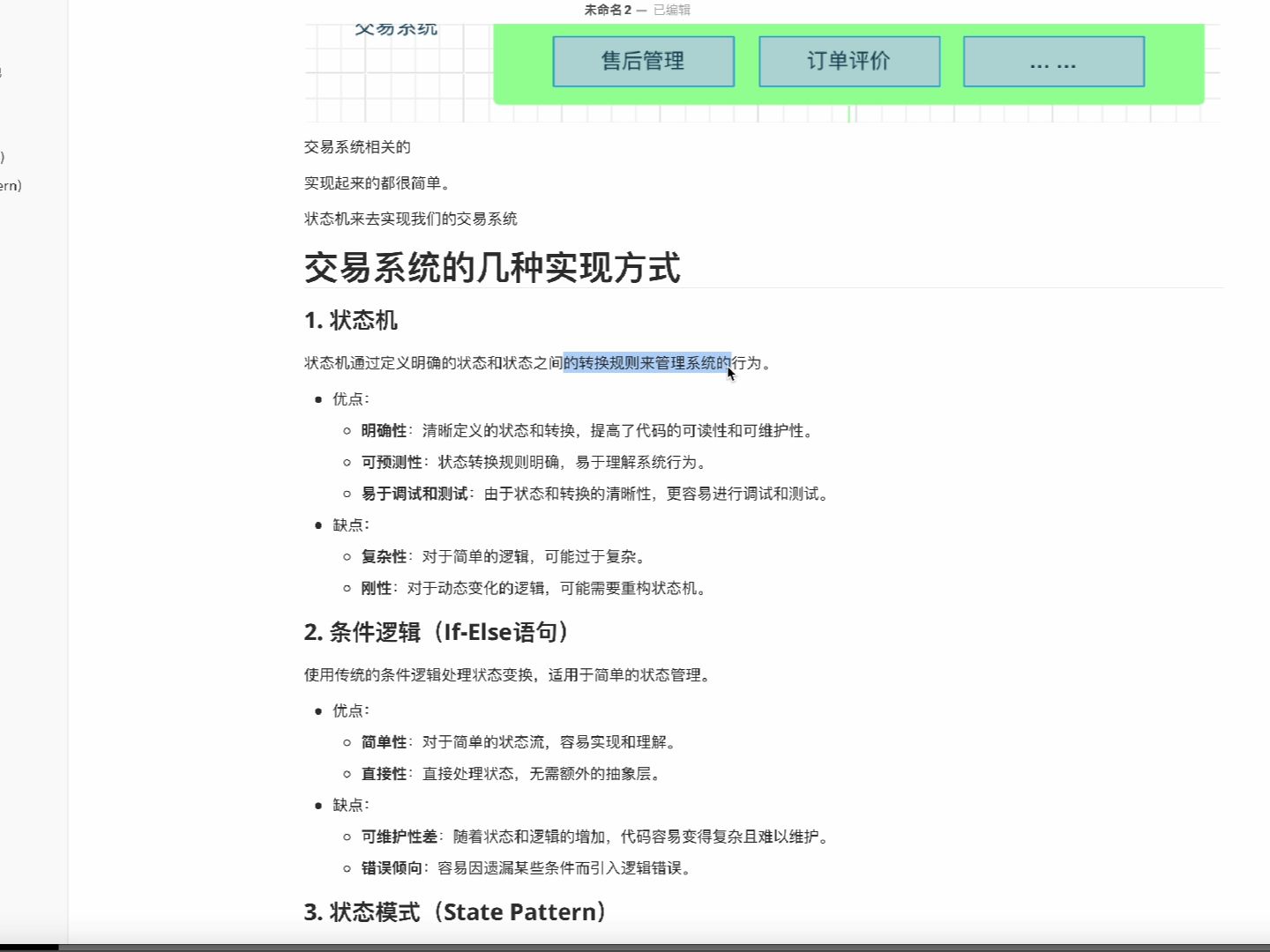
Task: Click the line 状态机来去实现我们的交易系统
Action: (x=411, y=219)
